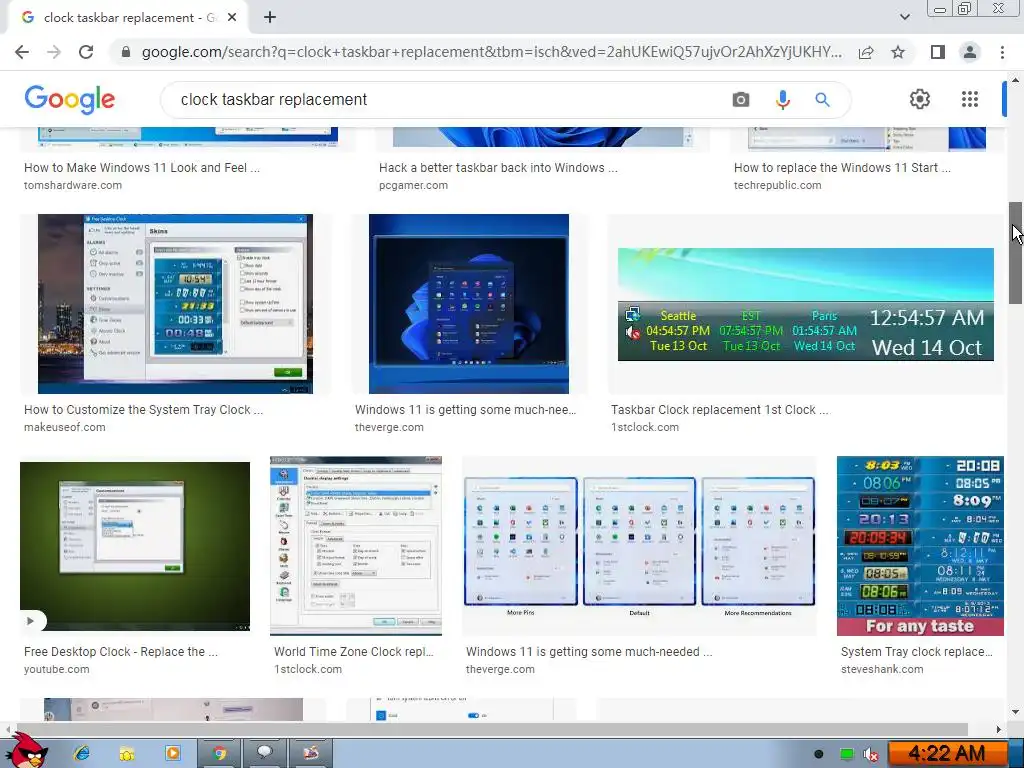Bookmark this page with the star icon
1024x768 pixels.
898,52
